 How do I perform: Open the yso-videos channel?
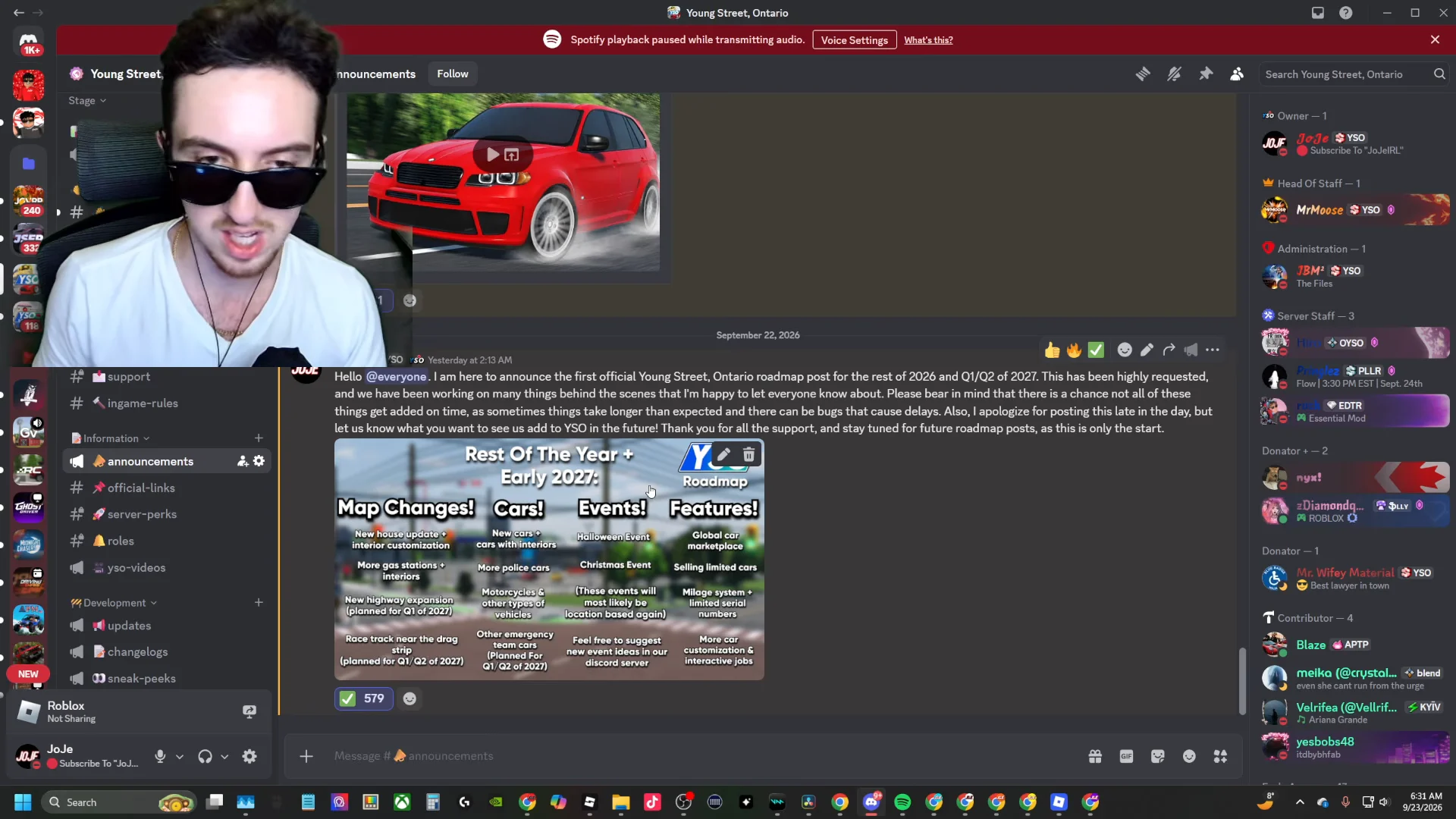point(166,567)
